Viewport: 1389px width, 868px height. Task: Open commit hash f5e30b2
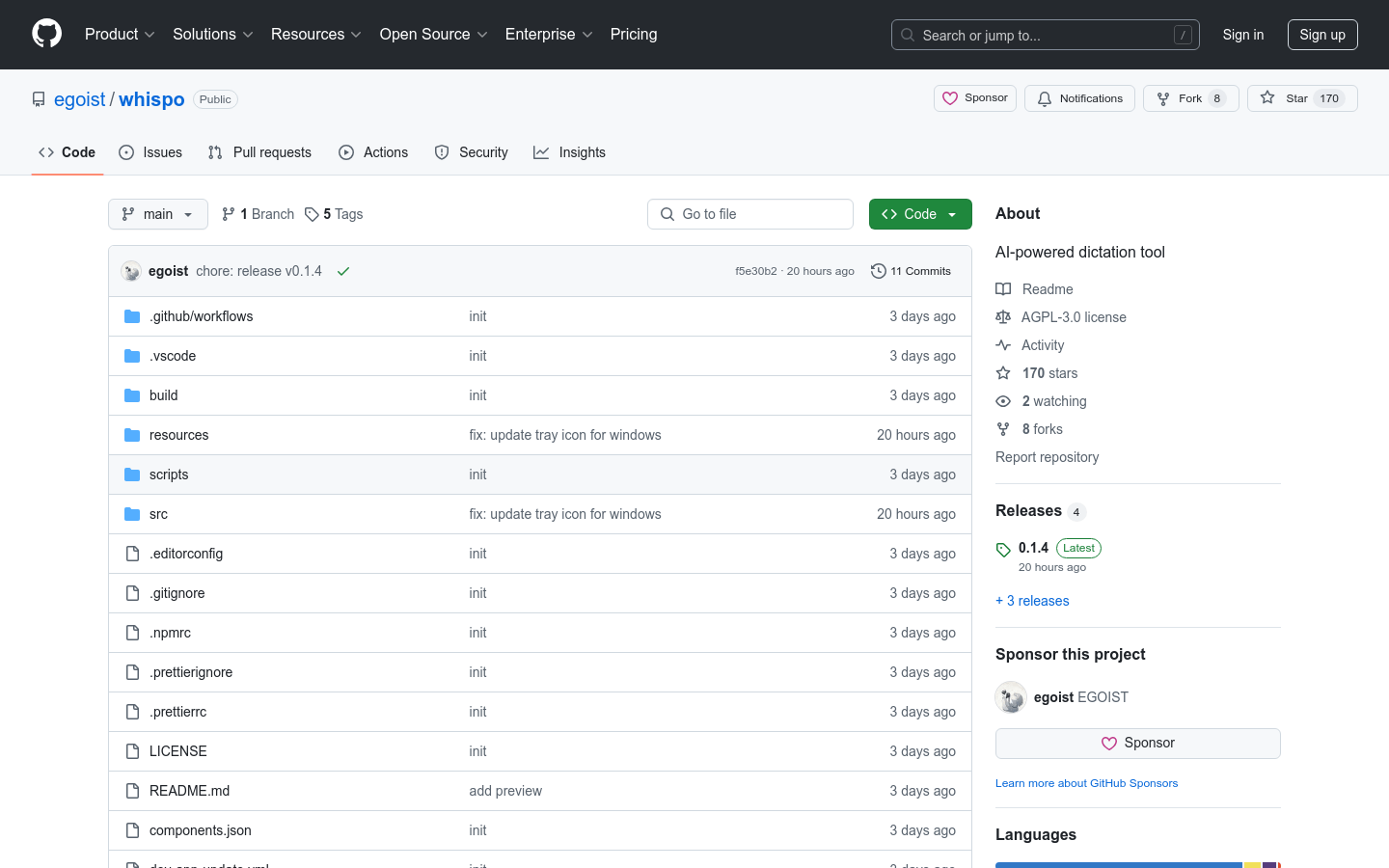(x=755, y=271)
